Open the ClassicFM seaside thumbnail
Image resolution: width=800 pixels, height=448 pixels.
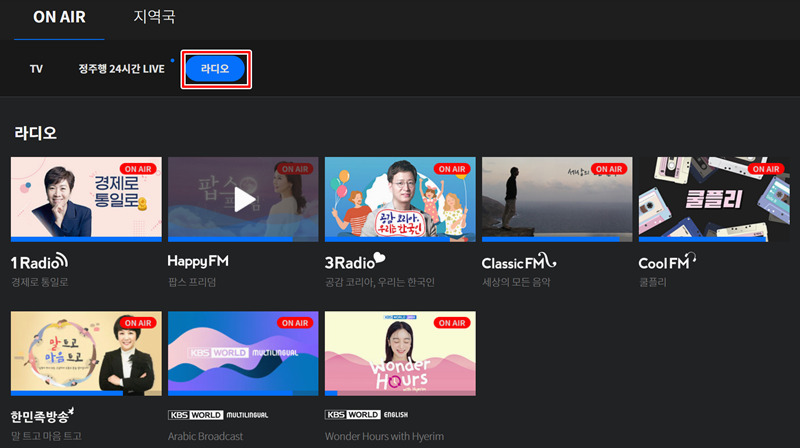tap(557, 200)
